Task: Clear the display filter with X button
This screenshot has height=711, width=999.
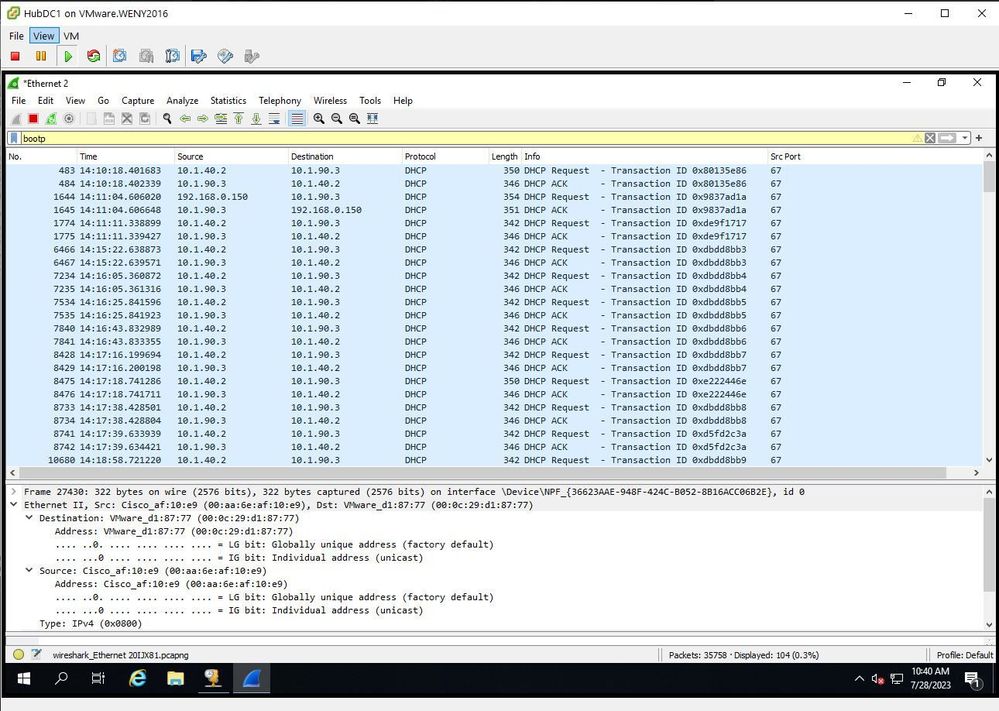Action: [930, 138]
